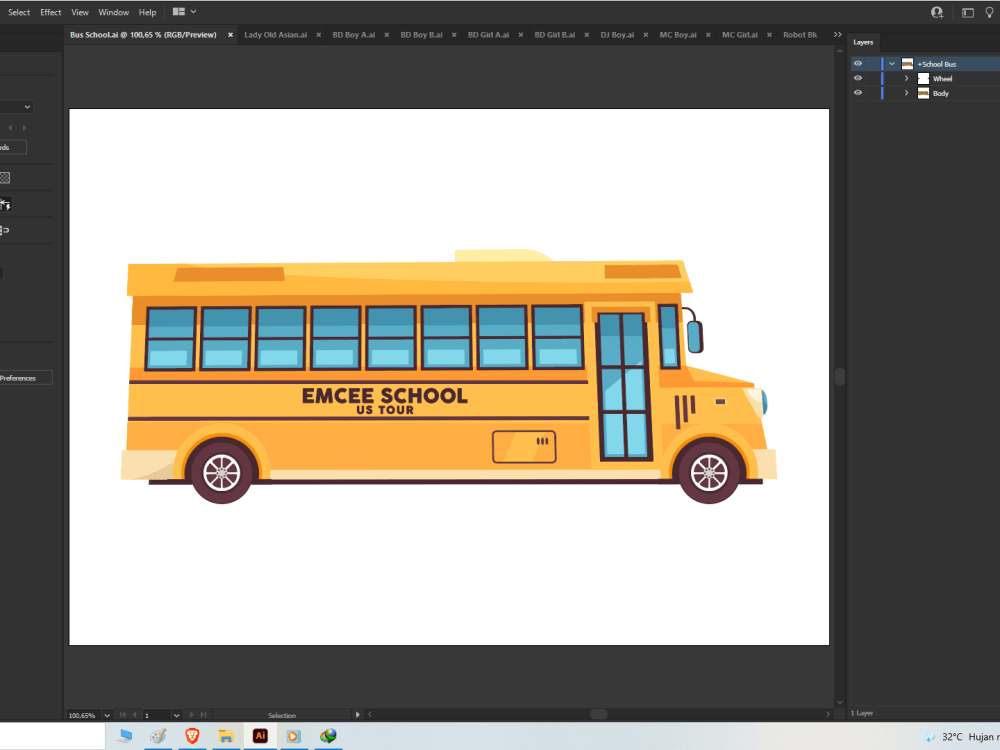1000x750 pixels.
Task: Open Brave browser from taskbar
Action: tap(192, 736)
